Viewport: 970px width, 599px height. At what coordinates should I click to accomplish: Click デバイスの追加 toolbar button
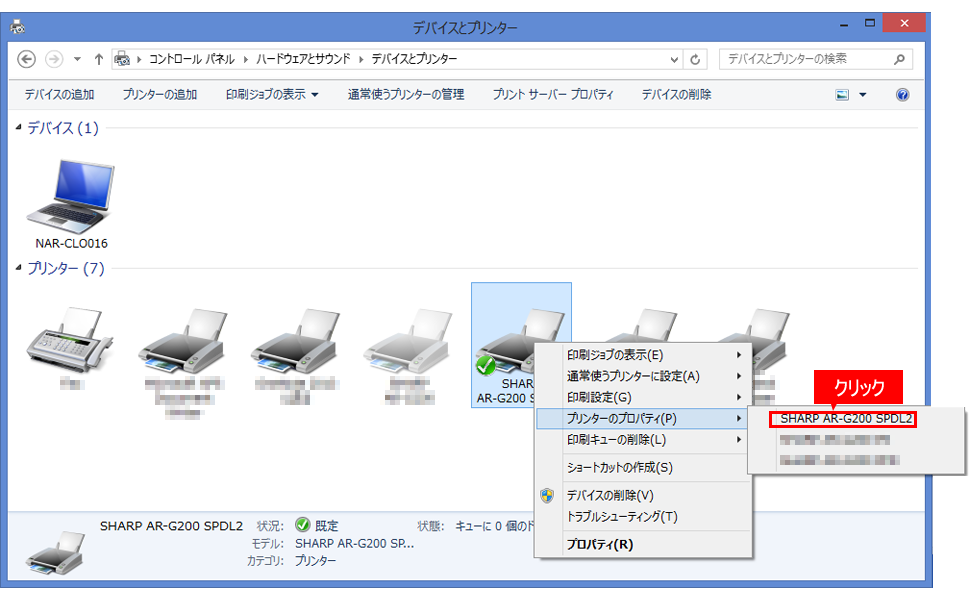pyautogui.click(x=60, y=95)
